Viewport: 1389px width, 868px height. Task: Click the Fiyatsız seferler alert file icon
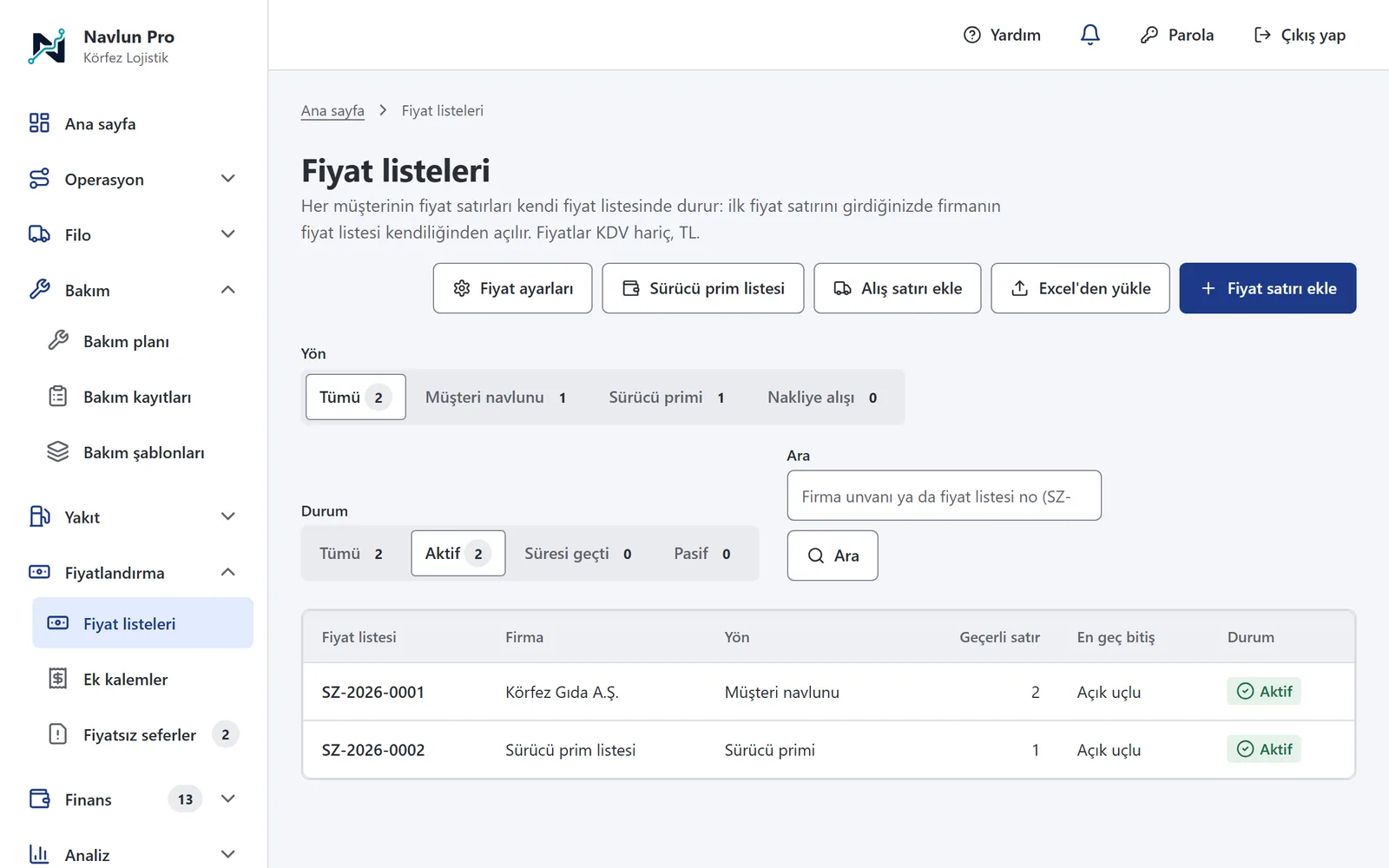point(58,734)
